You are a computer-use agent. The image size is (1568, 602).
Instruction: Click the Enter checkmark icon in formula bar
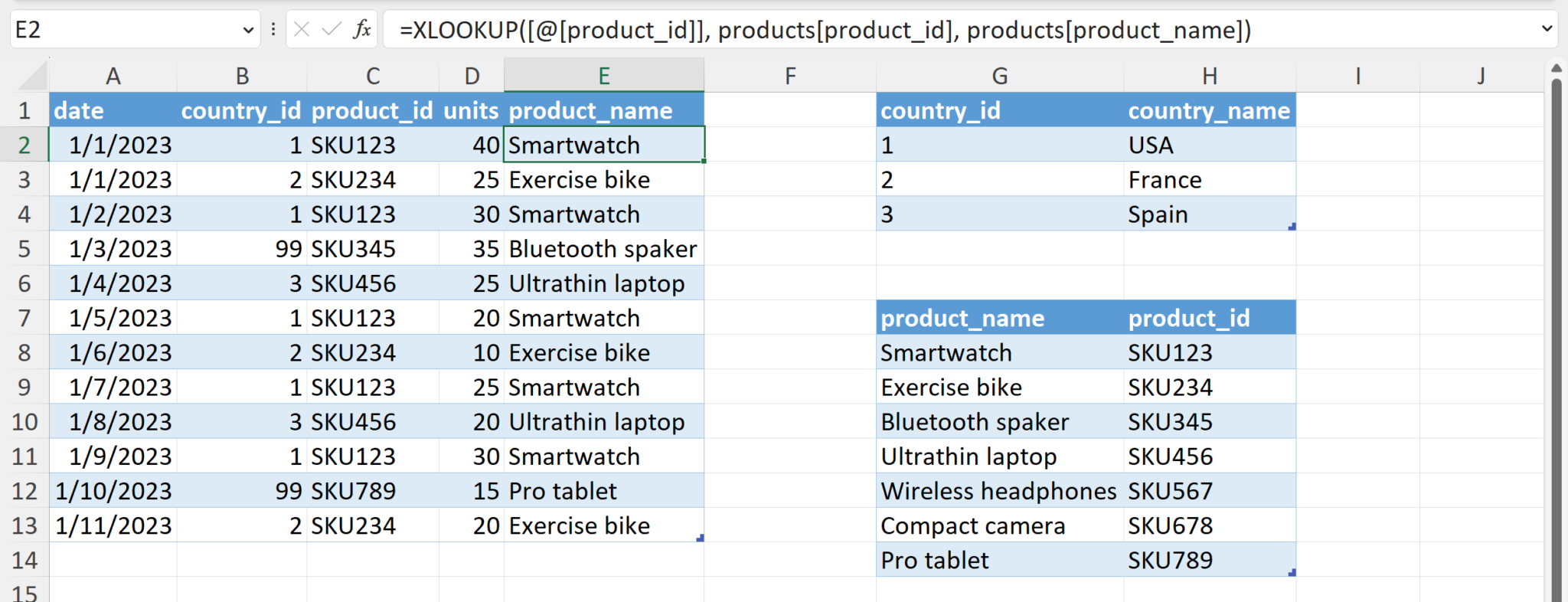[332, 30]
